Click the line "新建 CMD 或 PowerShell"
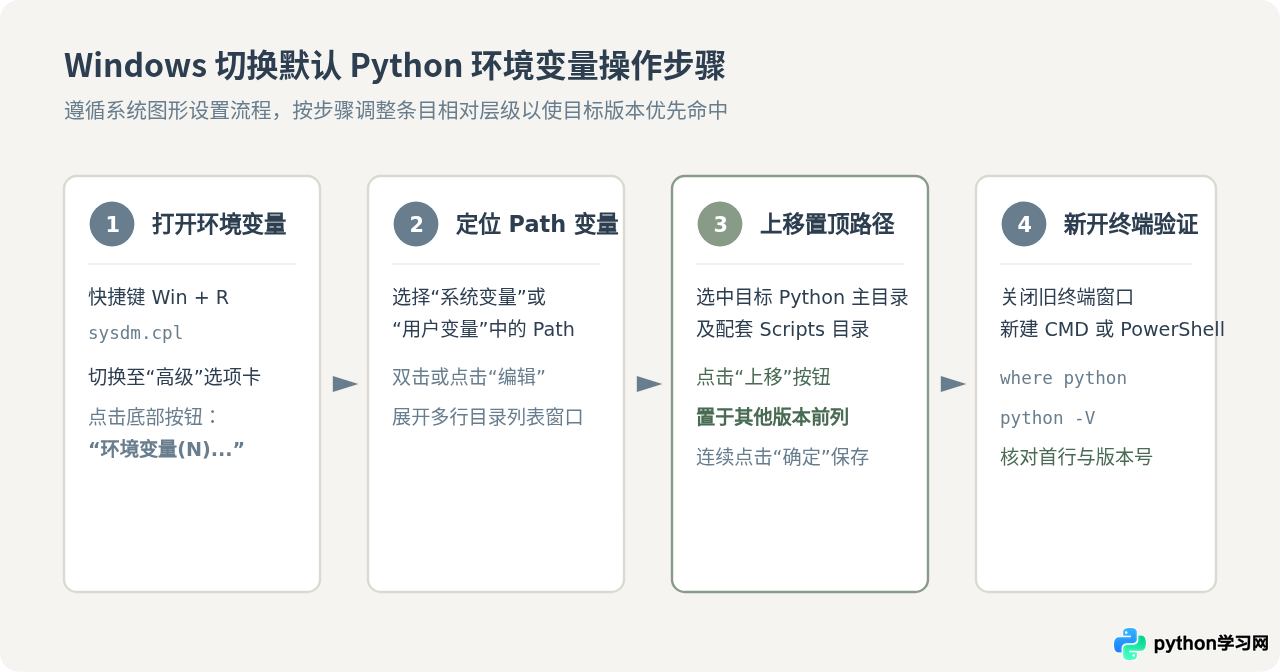Viewport: 1280px width, 672px height. (x=1112, y=329)
